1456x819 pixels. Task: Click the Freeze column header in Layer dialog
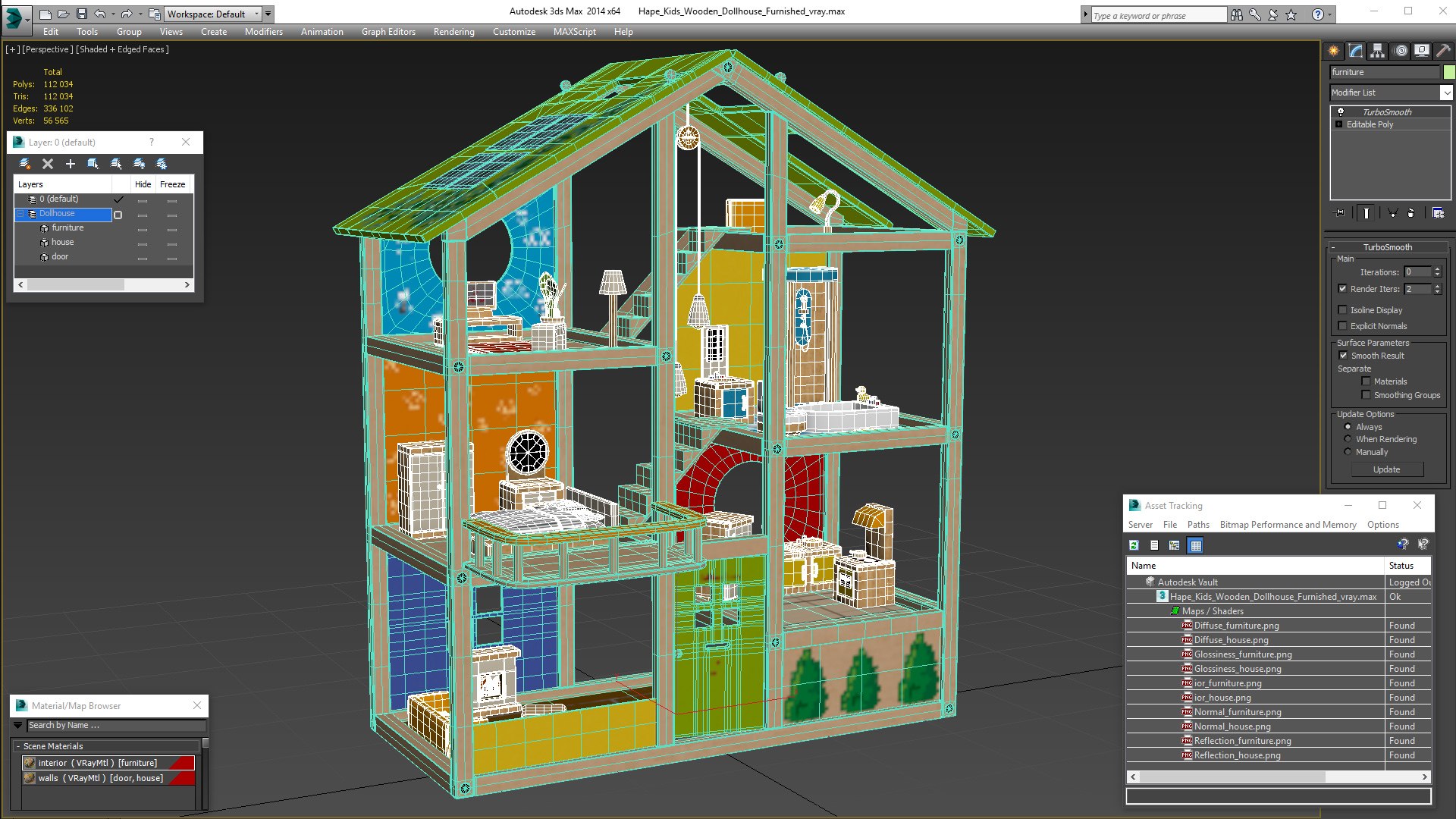(172, 184)
